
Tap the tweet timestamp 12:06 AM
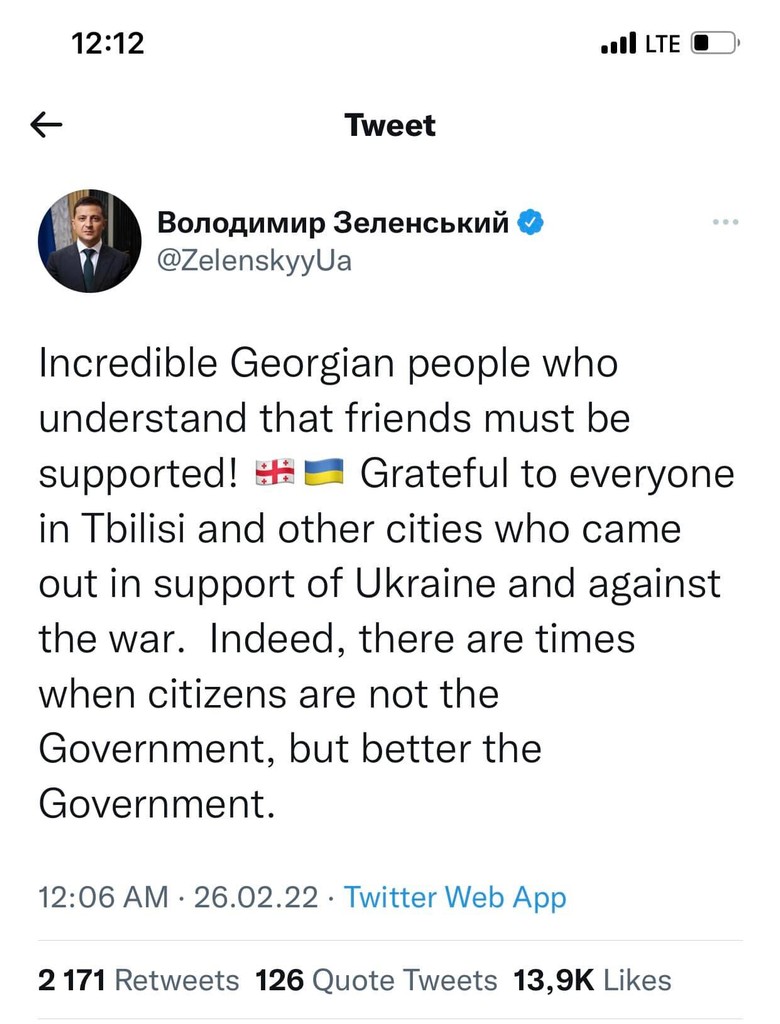(103, 897)
